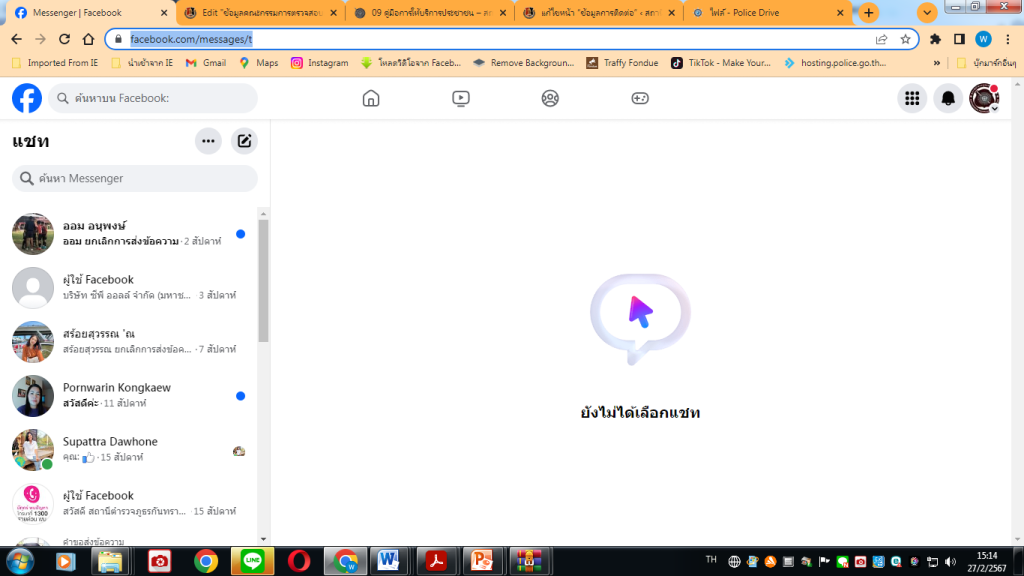
Task: Open the Facebook Gaming icon
Action: (x=640, y=98)
